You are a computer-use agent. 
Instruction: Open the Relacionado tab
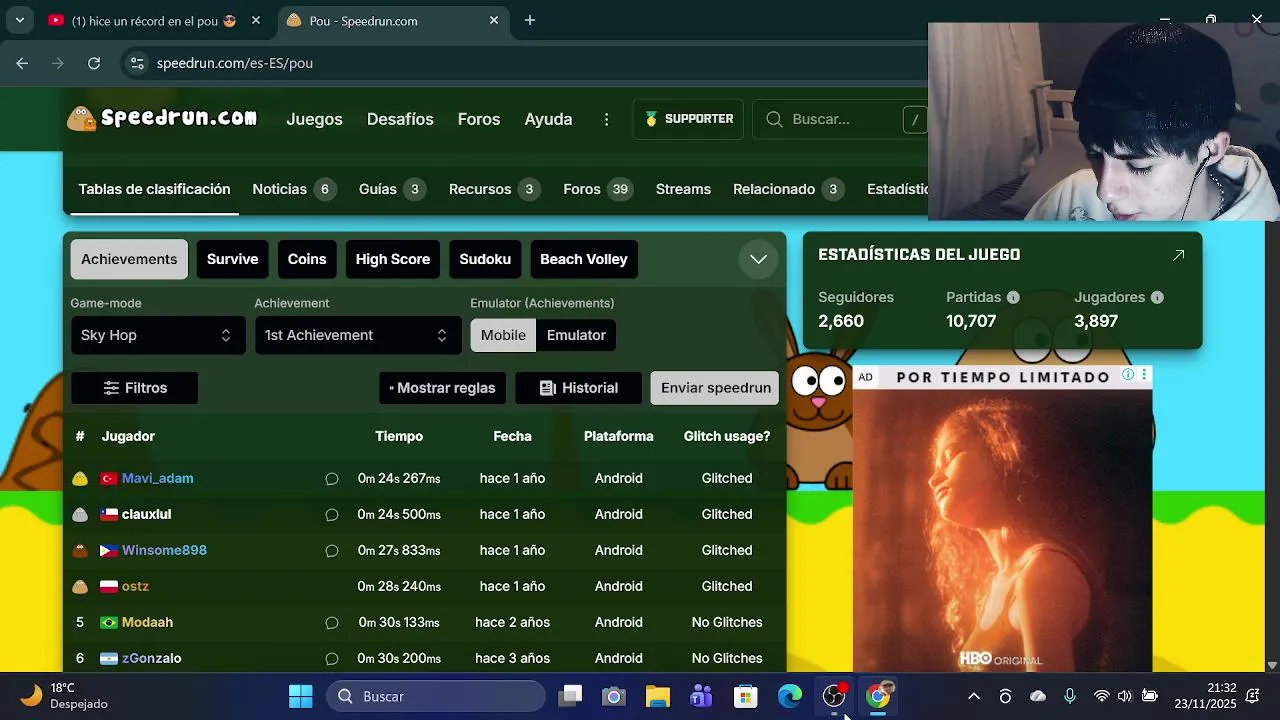[789, 189]
